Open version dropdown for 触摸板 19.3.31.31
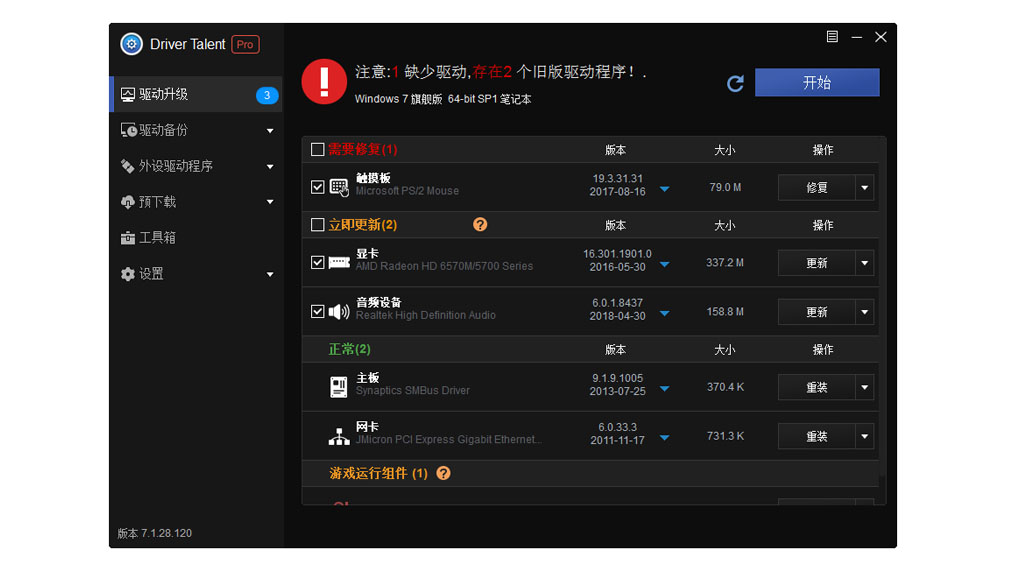1024x570 pixels. tap(664, 189)
